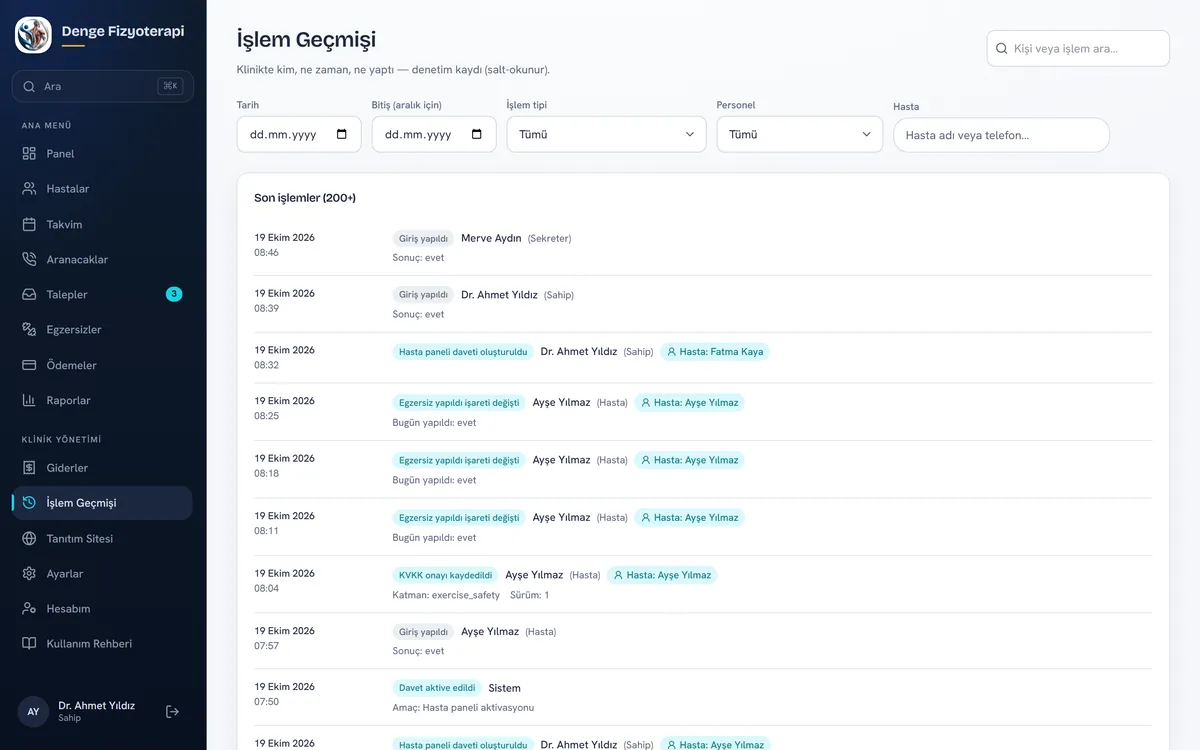Click the logout icon beside Dr. Ahmet Yıldız
Image resolution: width=1200 pixels, height=750 pixels.
(x=172, y=711)
